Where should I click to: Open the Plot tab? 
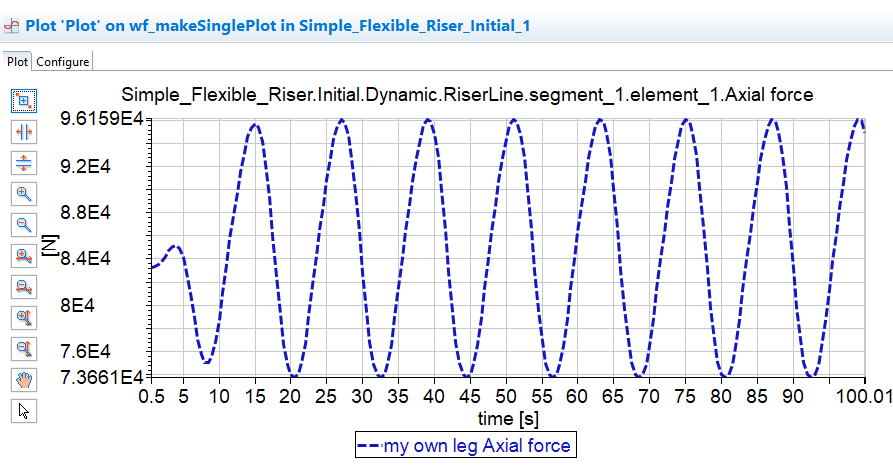tap(18, 62)
